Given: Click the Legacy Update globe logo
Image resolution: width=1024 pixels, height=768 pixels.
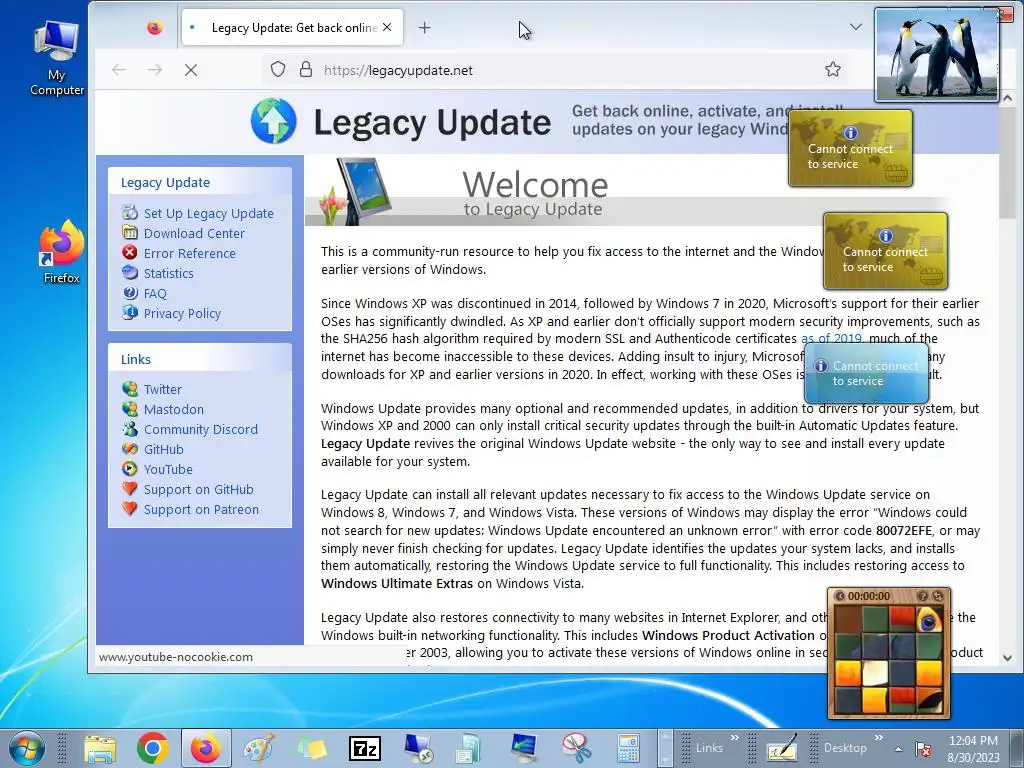Looking at the screenshot, I should click(273, 121).
